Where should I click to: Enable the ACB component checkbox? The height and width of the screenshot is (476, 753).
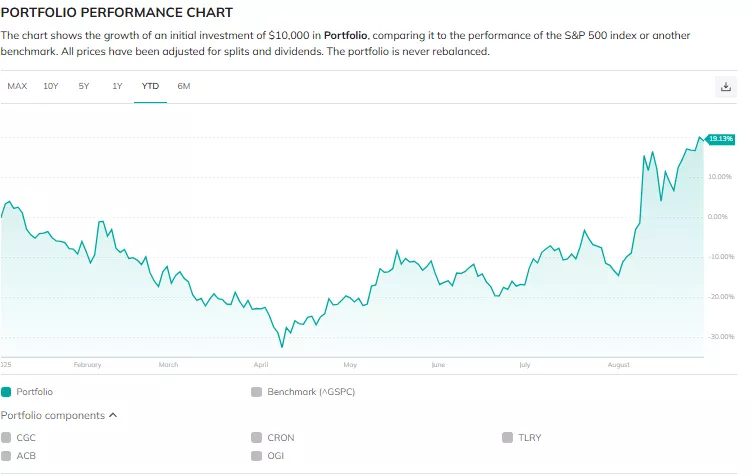click(x=6, y=456)
